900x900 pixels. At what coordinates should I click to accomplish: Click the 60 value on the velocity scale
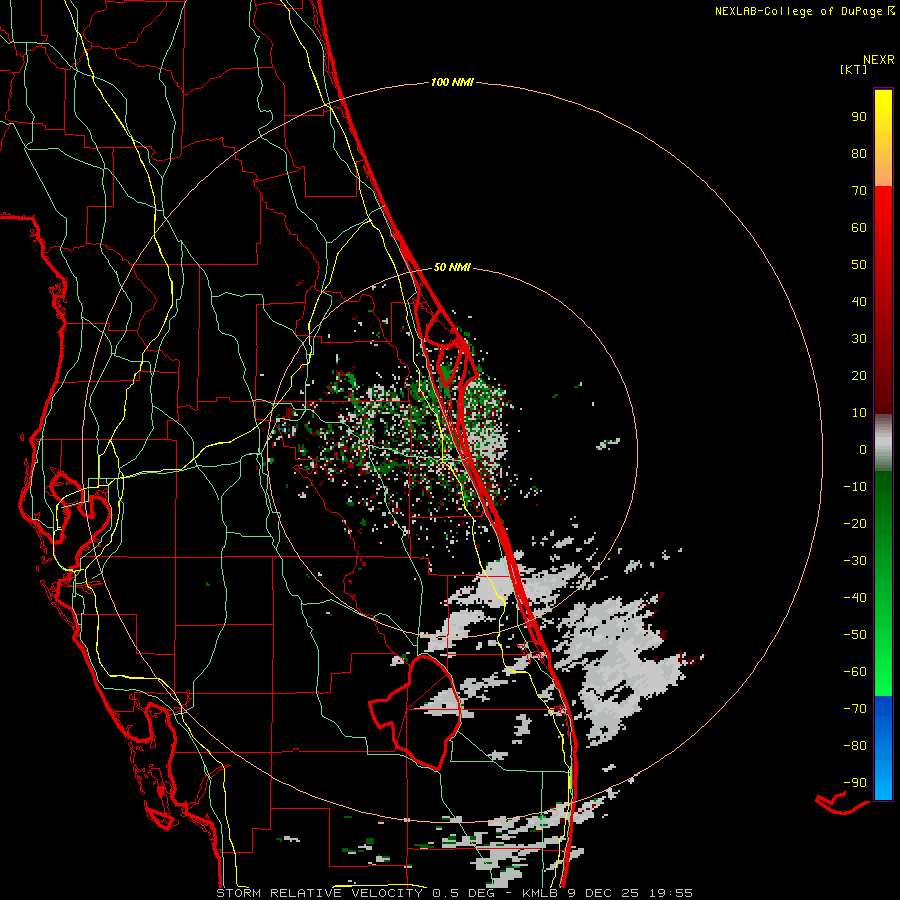coord(859,228)
